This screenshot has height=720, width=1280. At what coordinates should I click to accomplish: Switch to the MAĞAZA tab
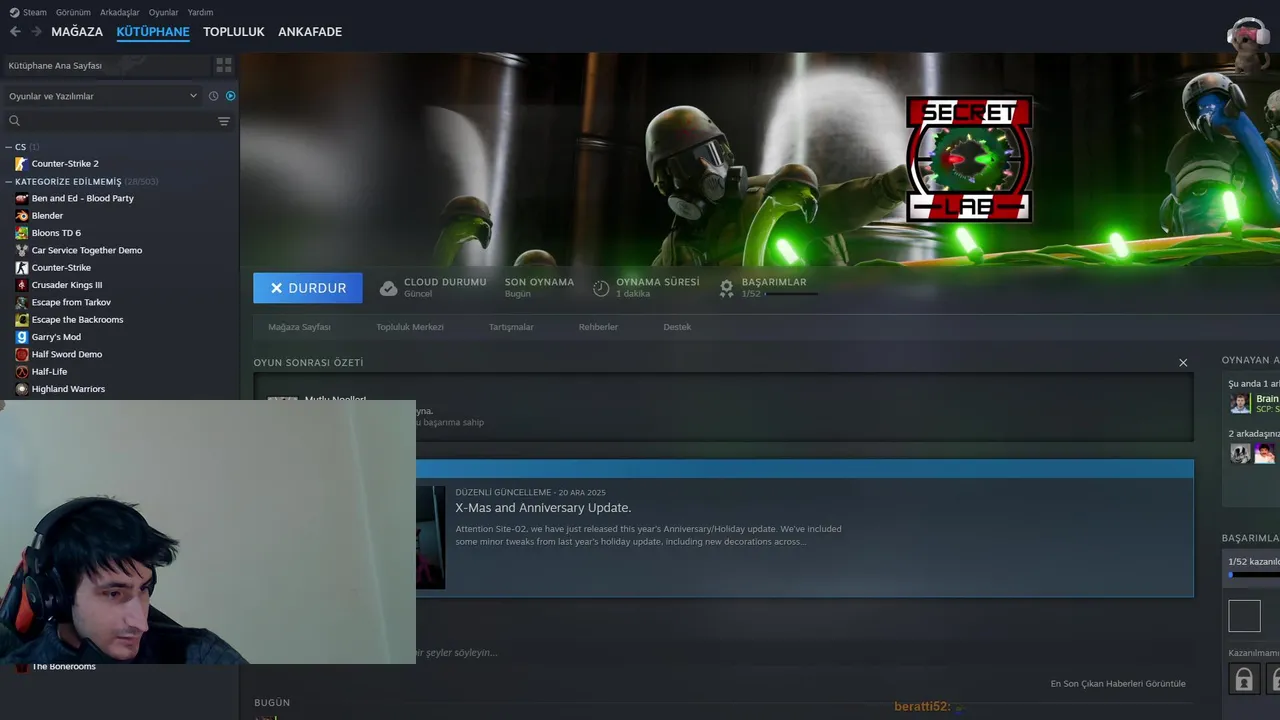[77, 32]
